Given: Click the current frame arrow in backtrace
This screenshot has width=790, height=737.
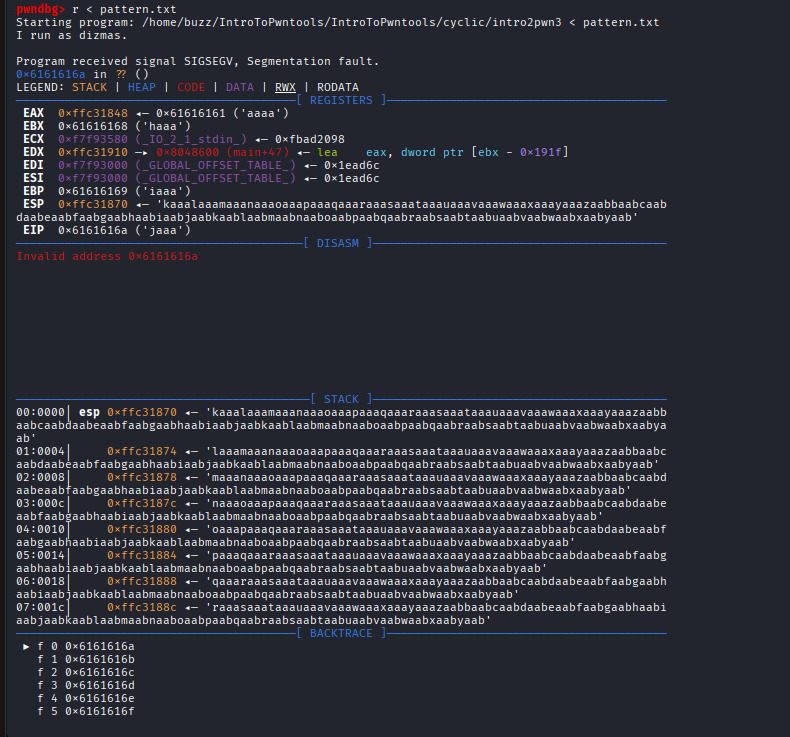Looking at the screenshot, I should (27, 646).
